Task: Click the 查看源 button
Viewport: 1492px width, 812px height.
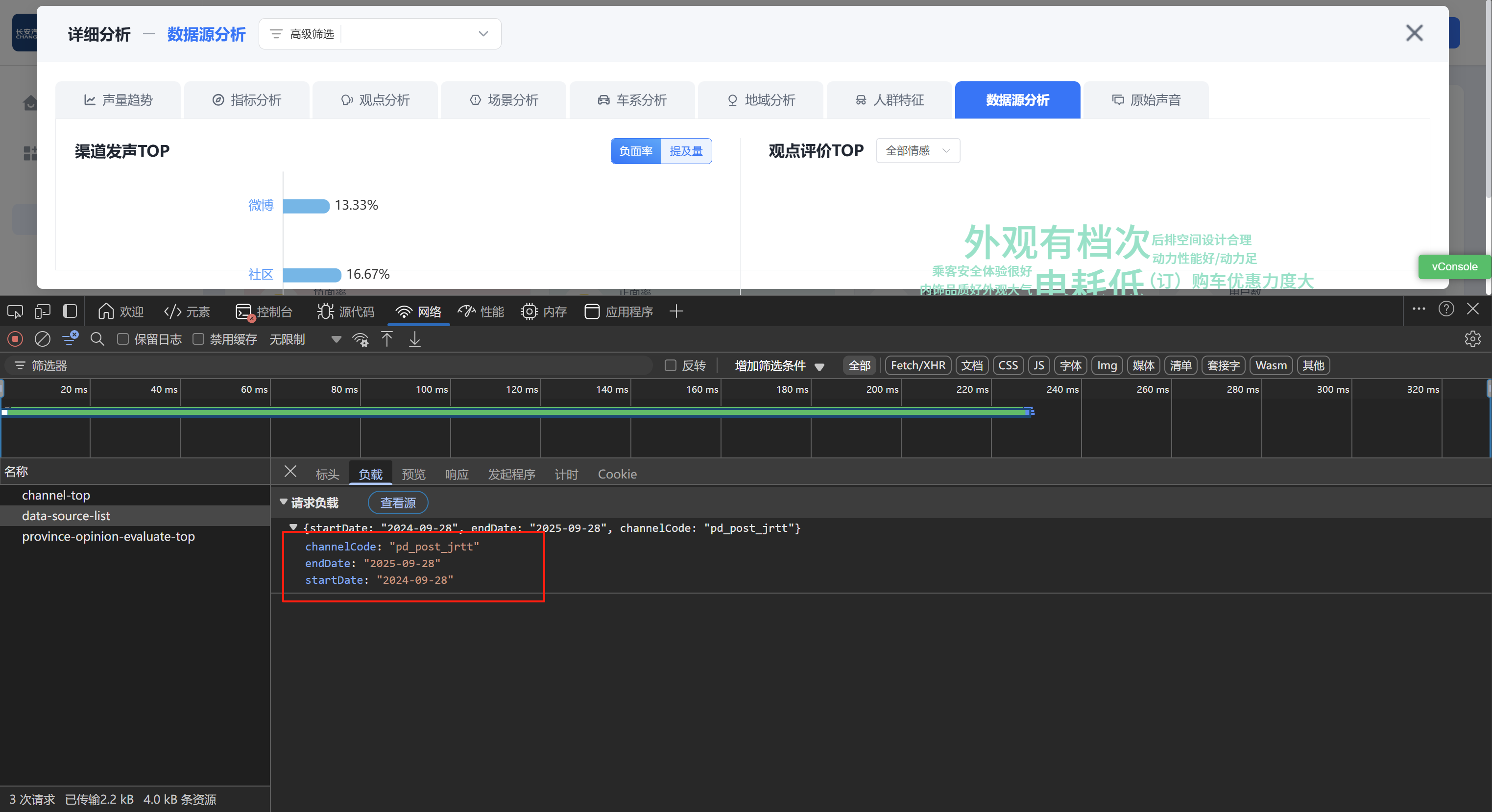Action: coord(398,502)
